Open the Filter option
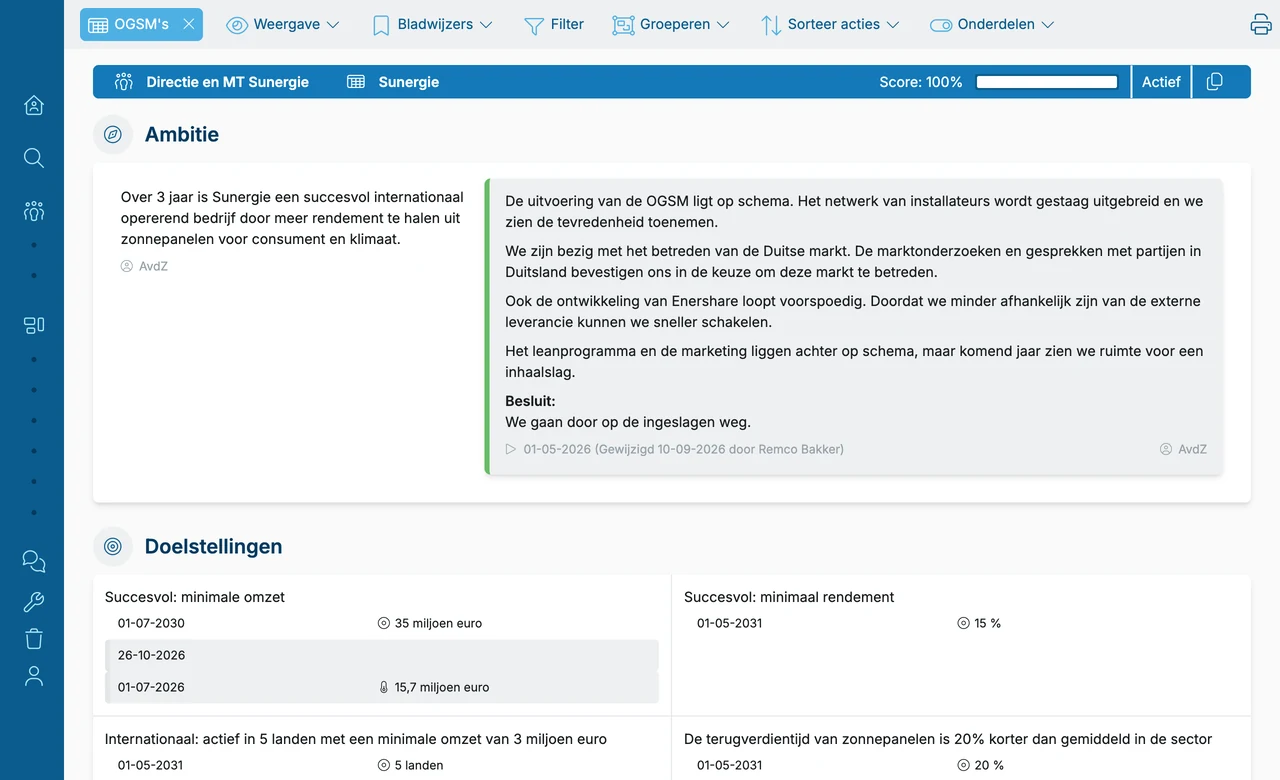 (x=554, y=24)
